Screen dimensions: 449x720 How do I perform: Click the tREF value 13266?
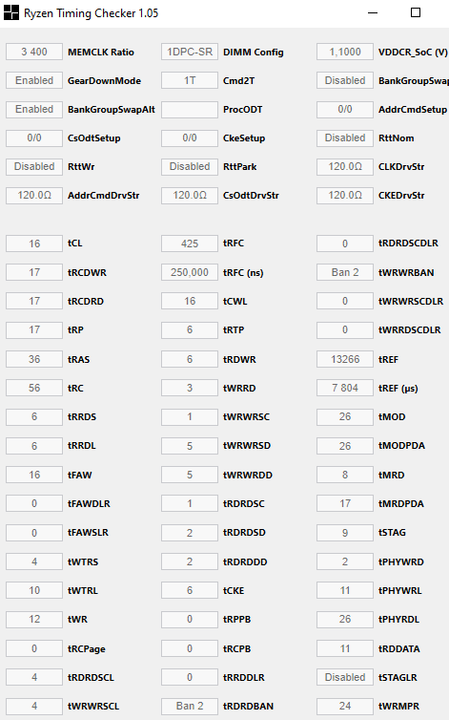pos(345,359)
